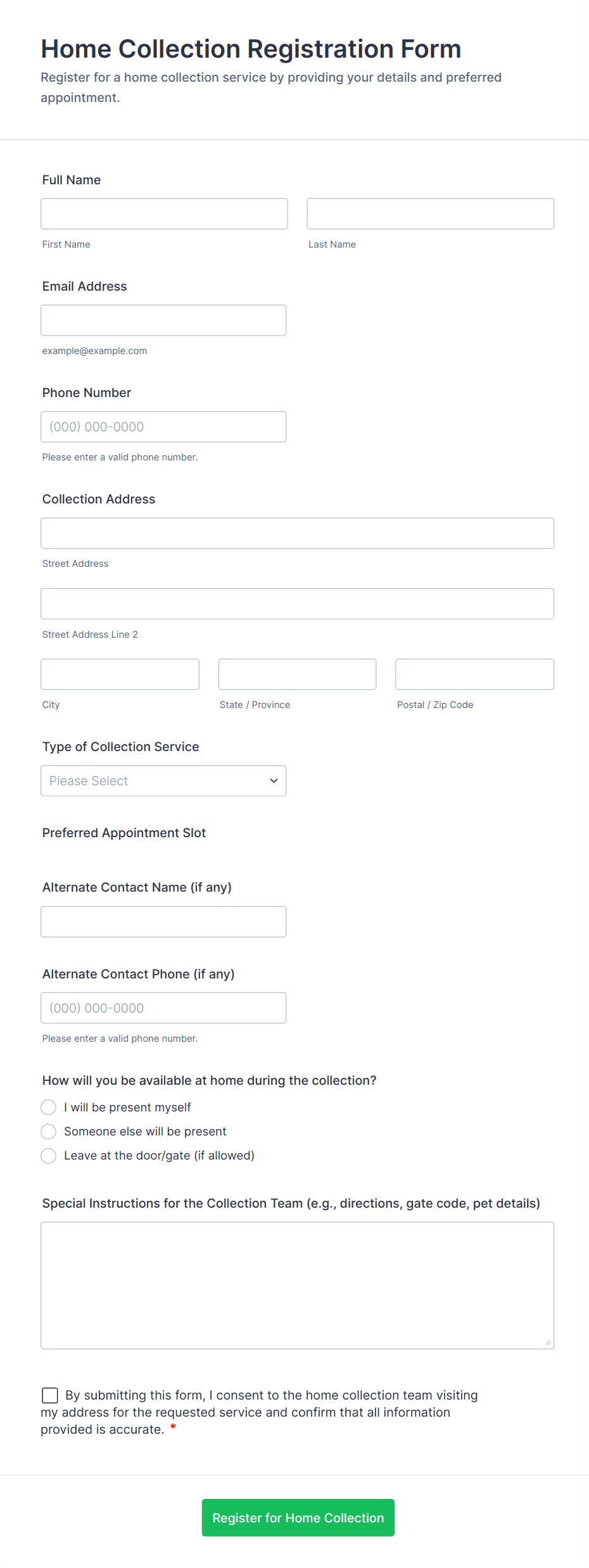
Task: Click the Special Instructions text area
Action: click(x=297, y=1286)
